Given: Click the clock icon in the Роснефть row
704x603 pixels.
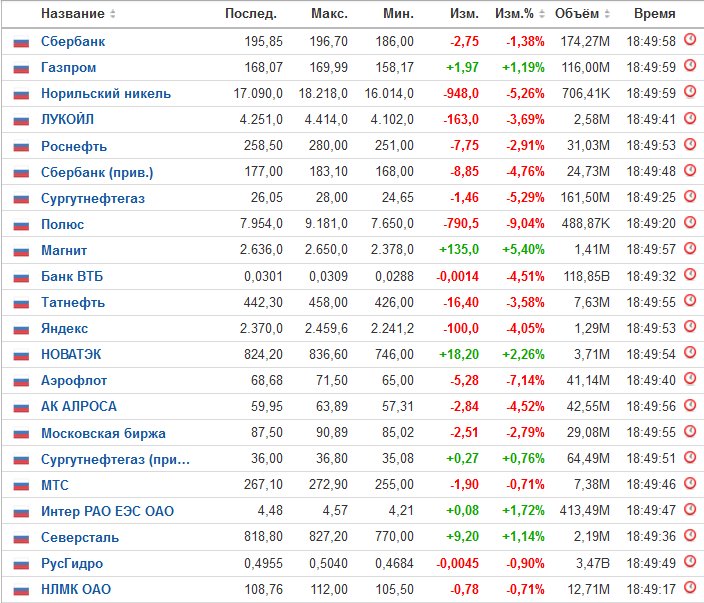Looking at the screenshot, I should click(x=690, y=144).
